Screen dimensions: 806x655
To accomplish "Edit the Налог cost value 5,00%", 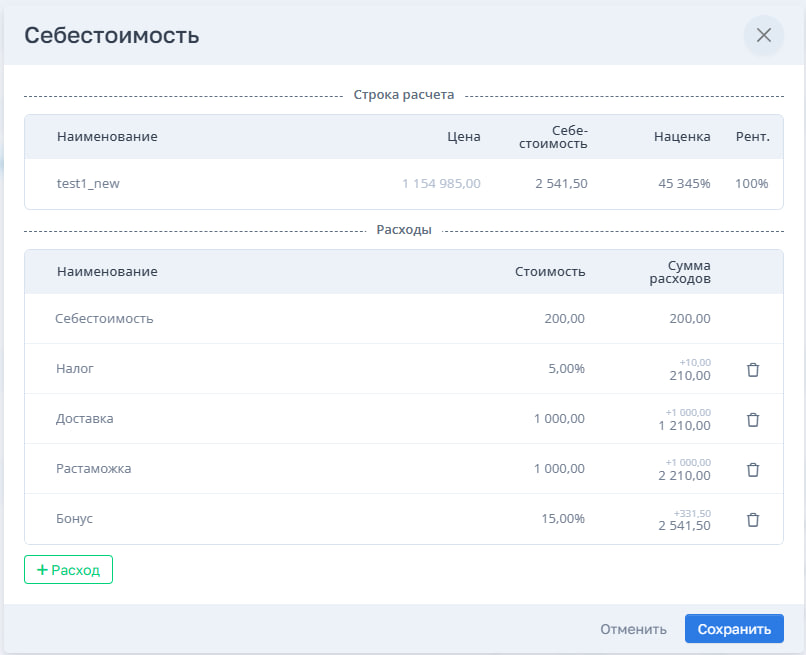I will coord(566,369).
